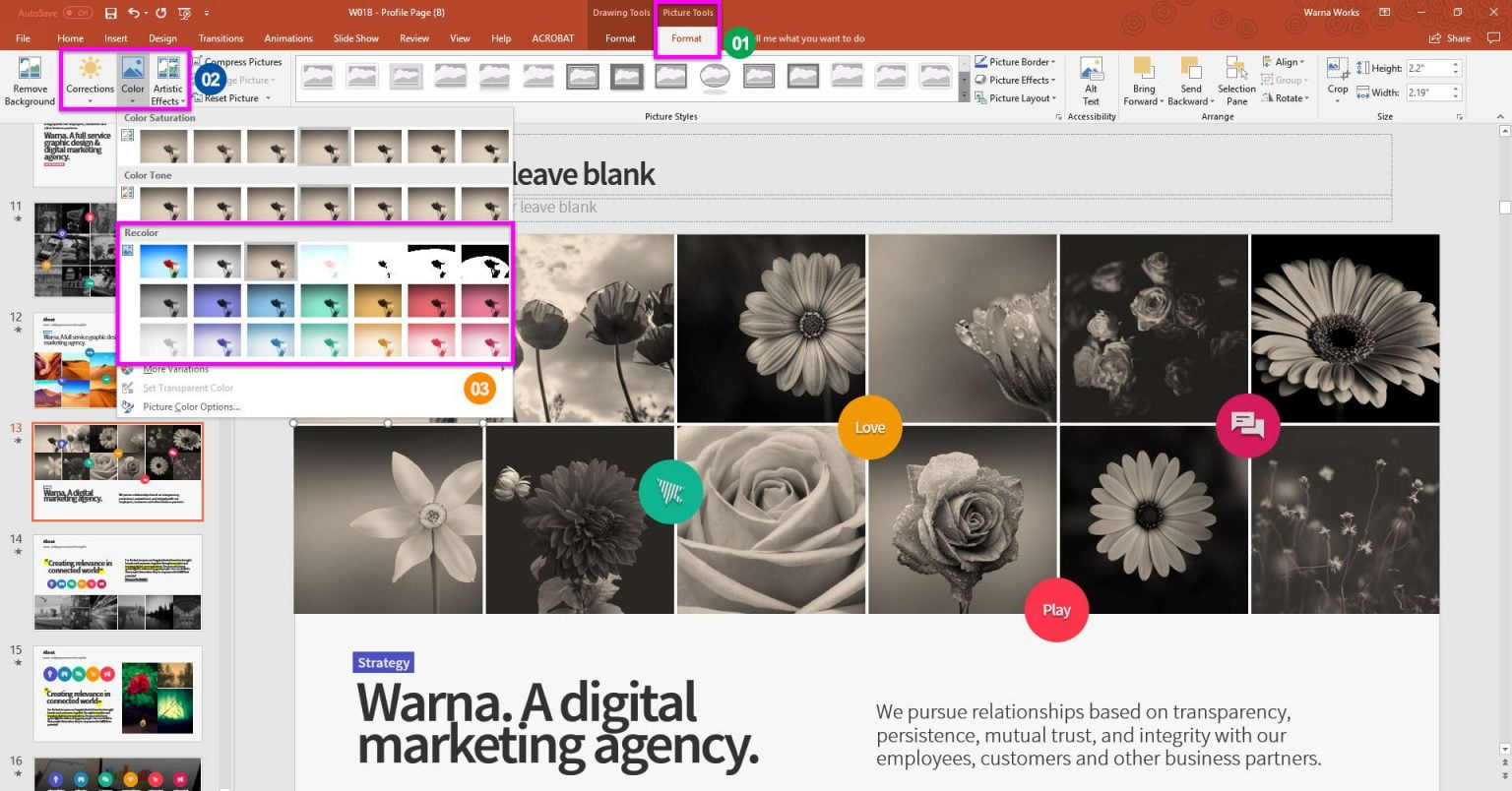The image size is (1512, 791).
Task: Open the Review tab
Action: coord(413,38)
